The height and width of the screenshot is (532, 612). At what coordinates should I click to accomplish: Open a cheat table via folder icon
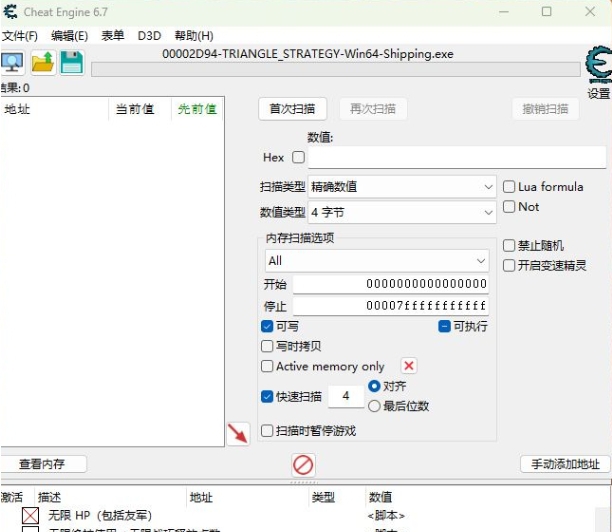click(43, 62)
